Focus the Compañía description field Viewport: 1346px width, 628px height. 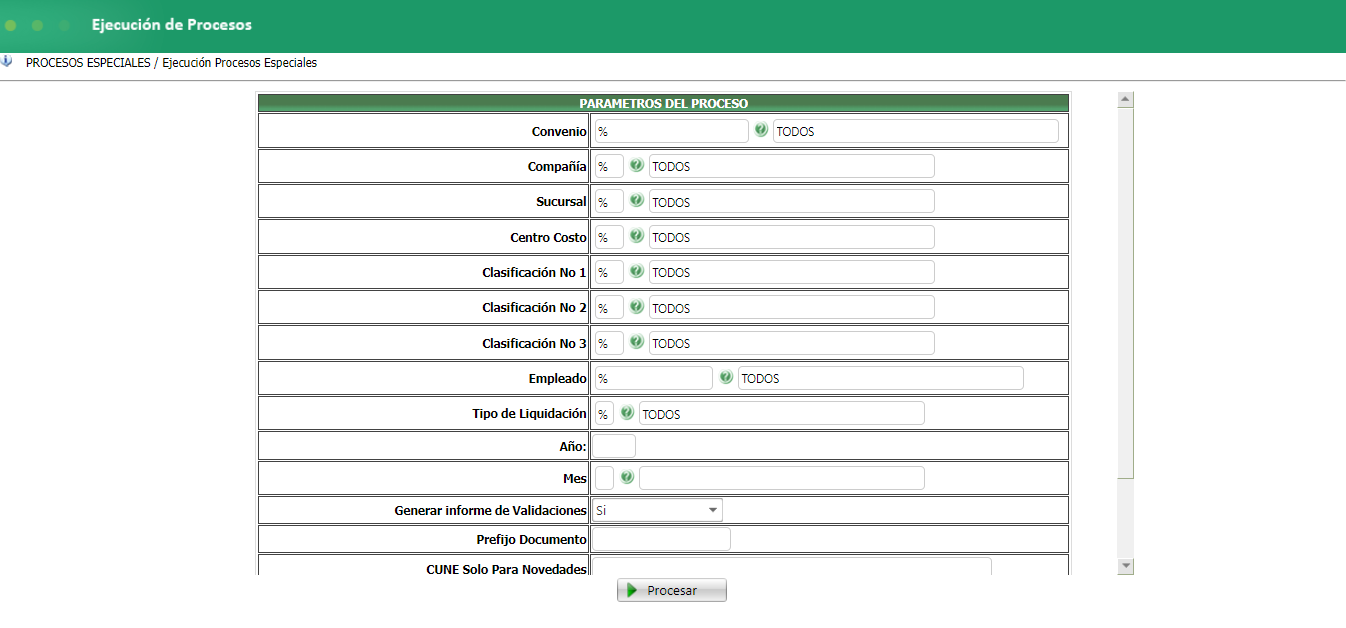(792, 166)
